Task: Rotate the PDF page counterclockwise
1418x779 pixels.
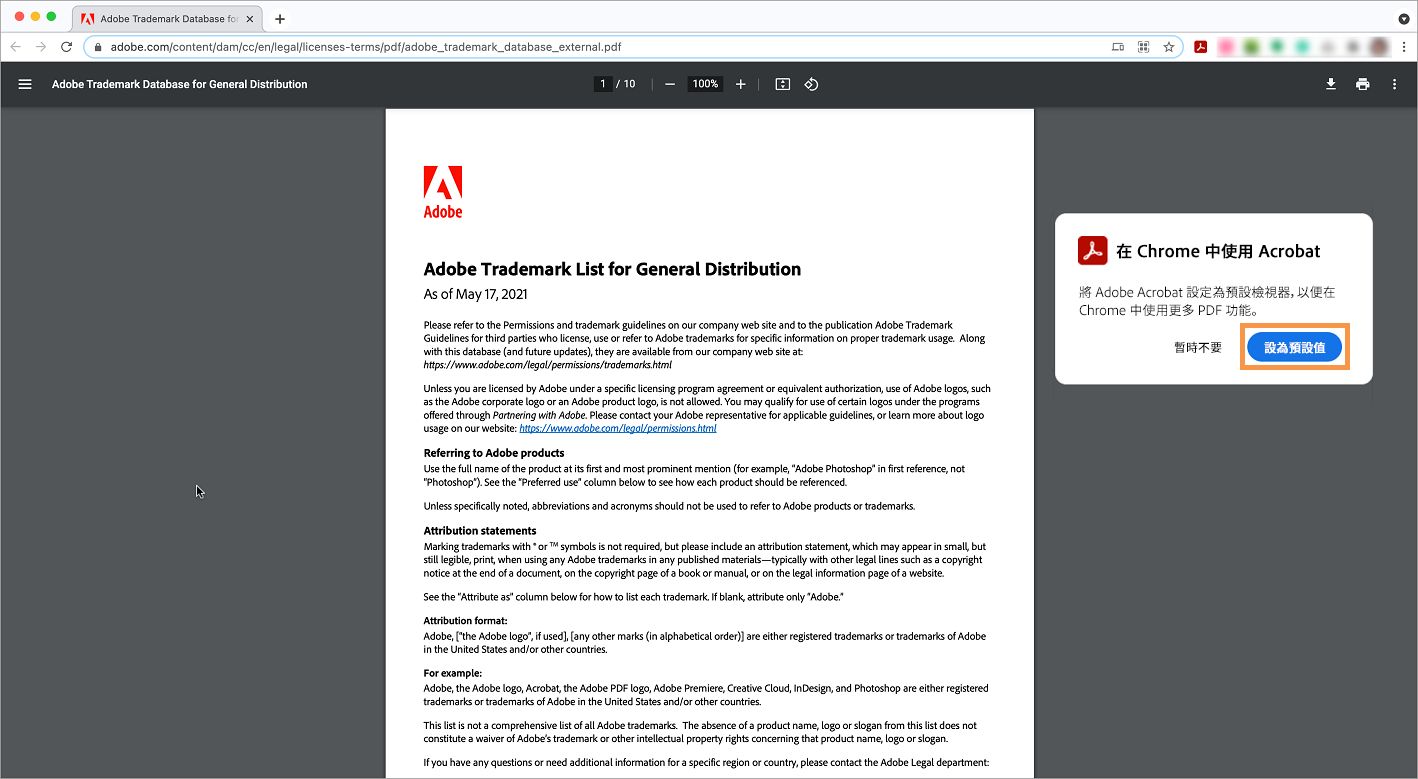Action: tap(811, 84)
